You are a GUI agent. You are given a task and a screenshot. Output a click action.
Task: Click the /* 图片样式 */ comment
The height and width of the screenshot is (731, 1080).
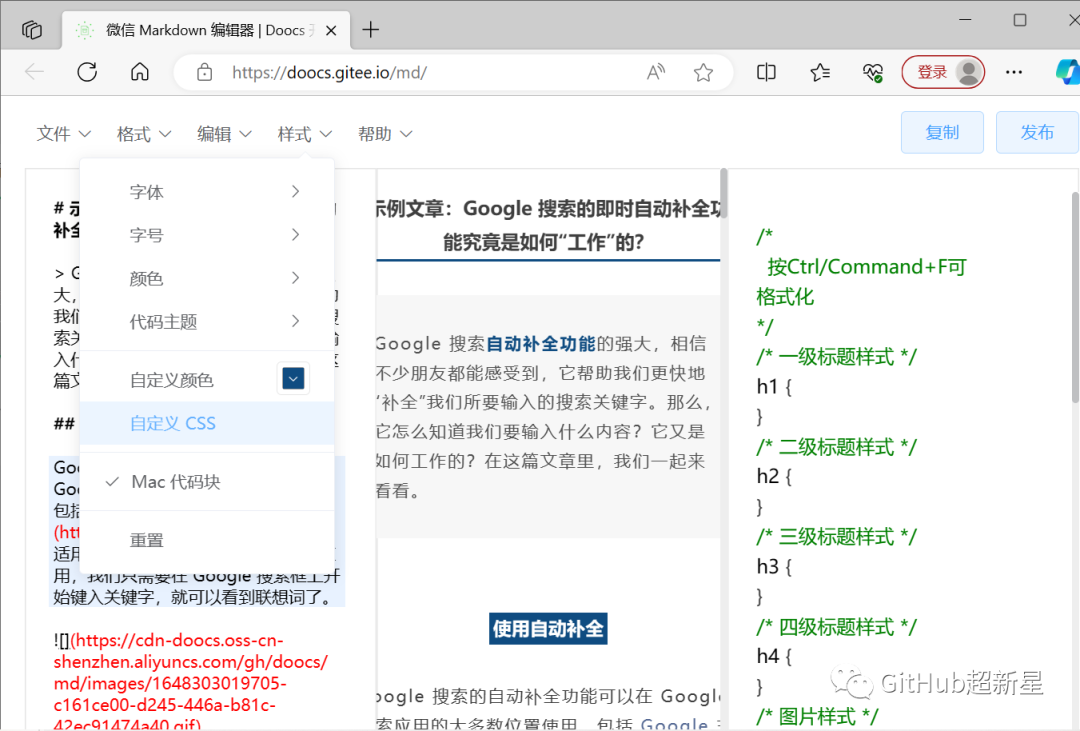pos(817,717)
